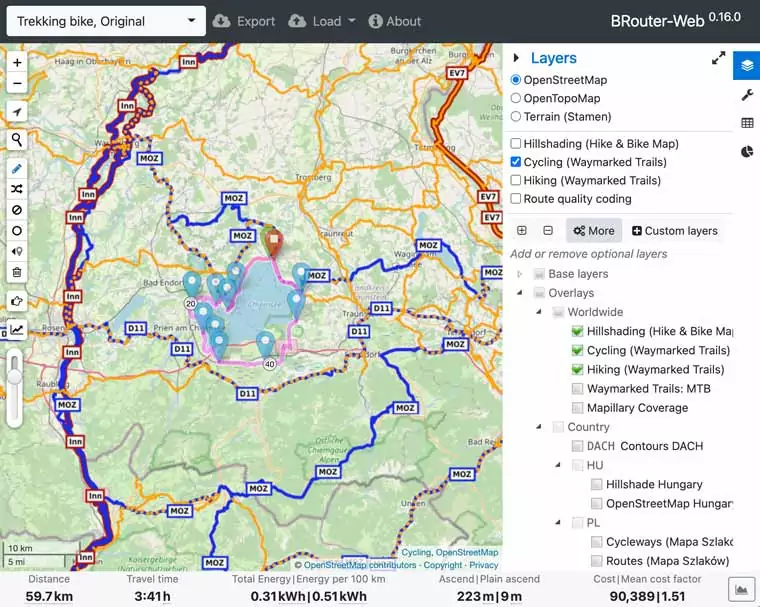Zoom out on the map
Screen dimensions: 760x607
[17, 83]
